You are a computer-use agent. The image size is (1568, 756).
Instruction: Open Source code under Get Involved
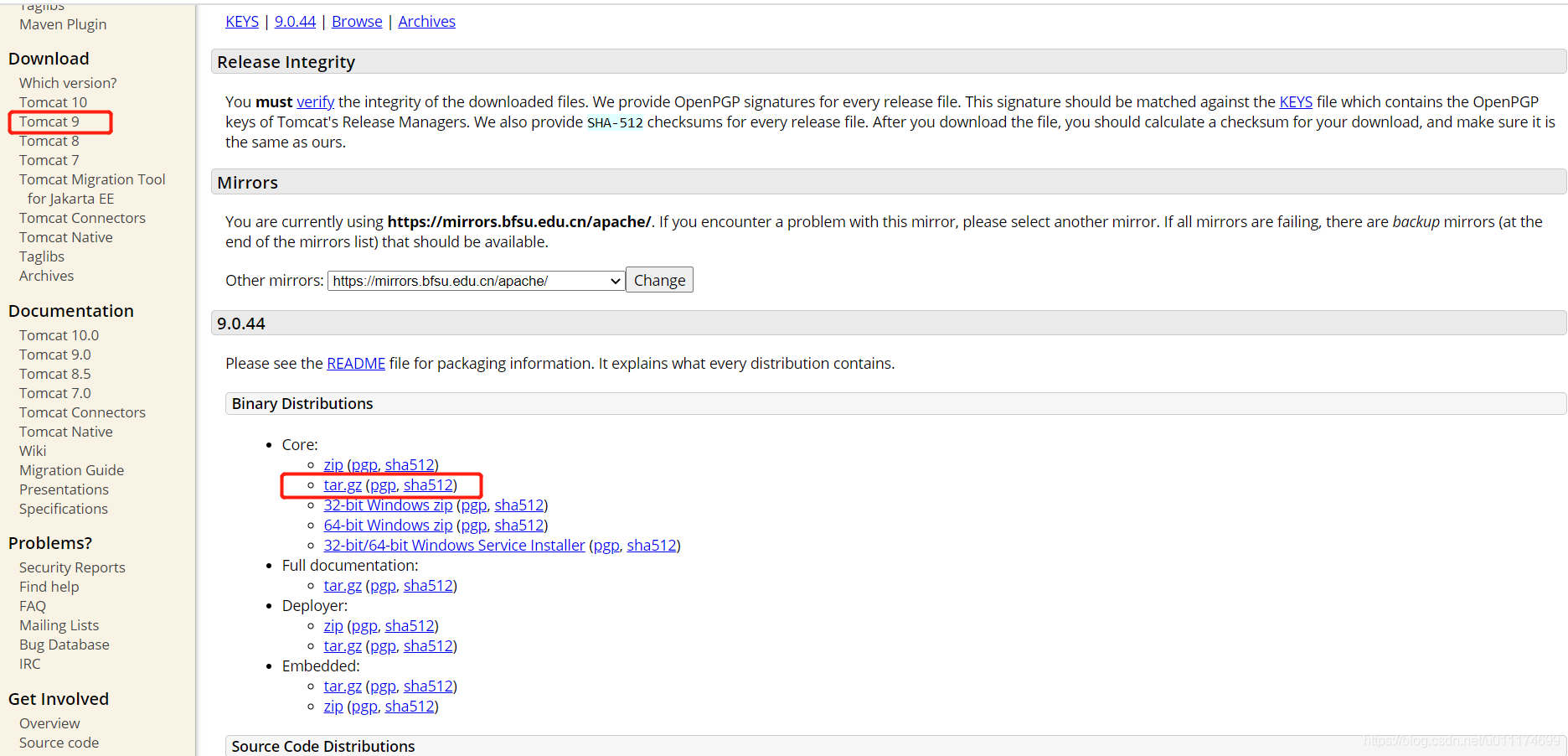tap(59, 743)
